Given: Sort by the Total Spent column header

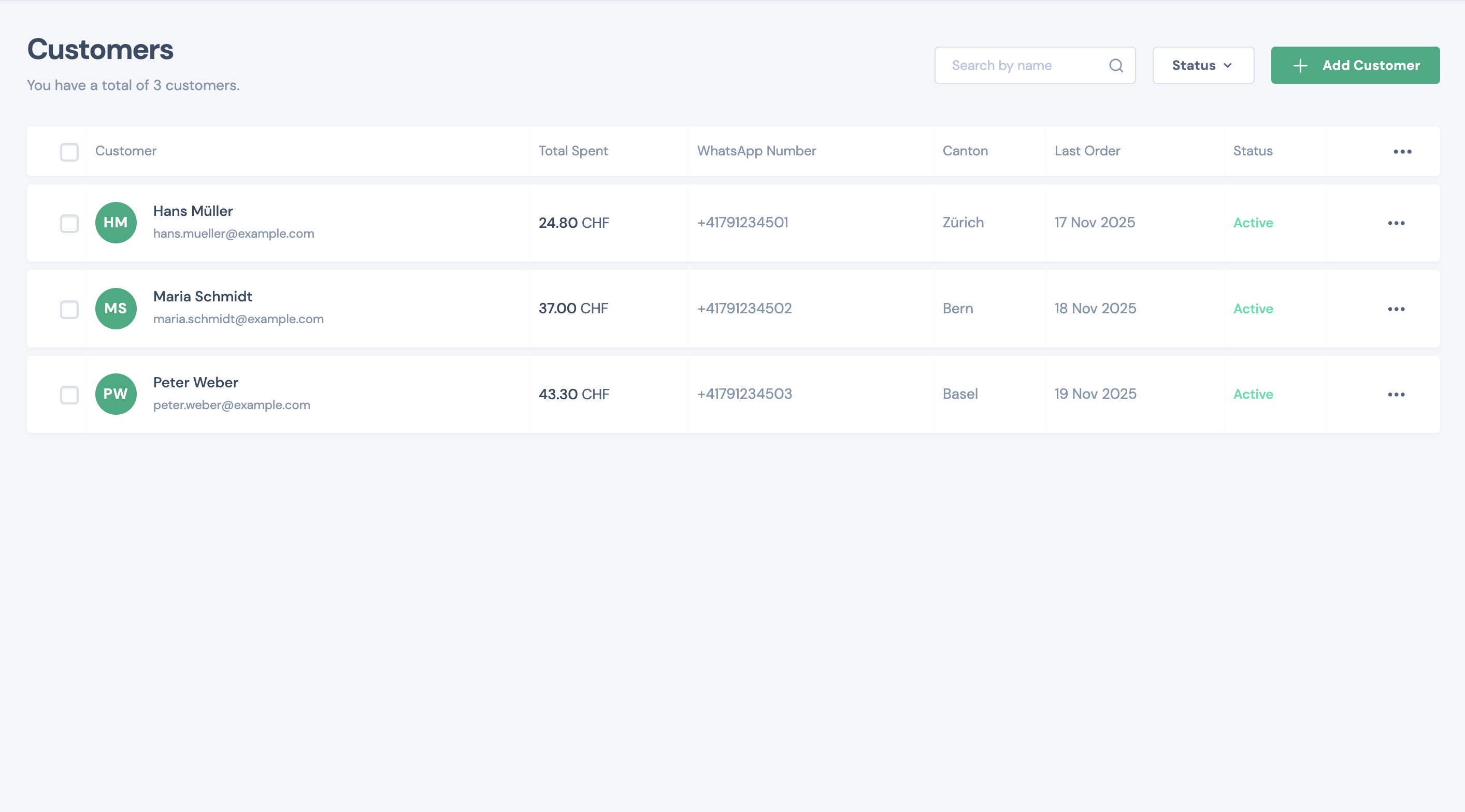Looking at the screenshot, I should (573, 151).
